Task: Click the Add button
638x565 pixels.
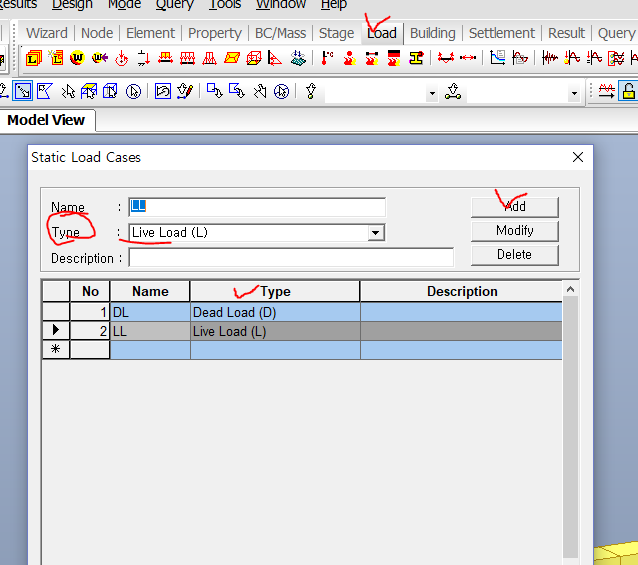Action: point(515,207)
